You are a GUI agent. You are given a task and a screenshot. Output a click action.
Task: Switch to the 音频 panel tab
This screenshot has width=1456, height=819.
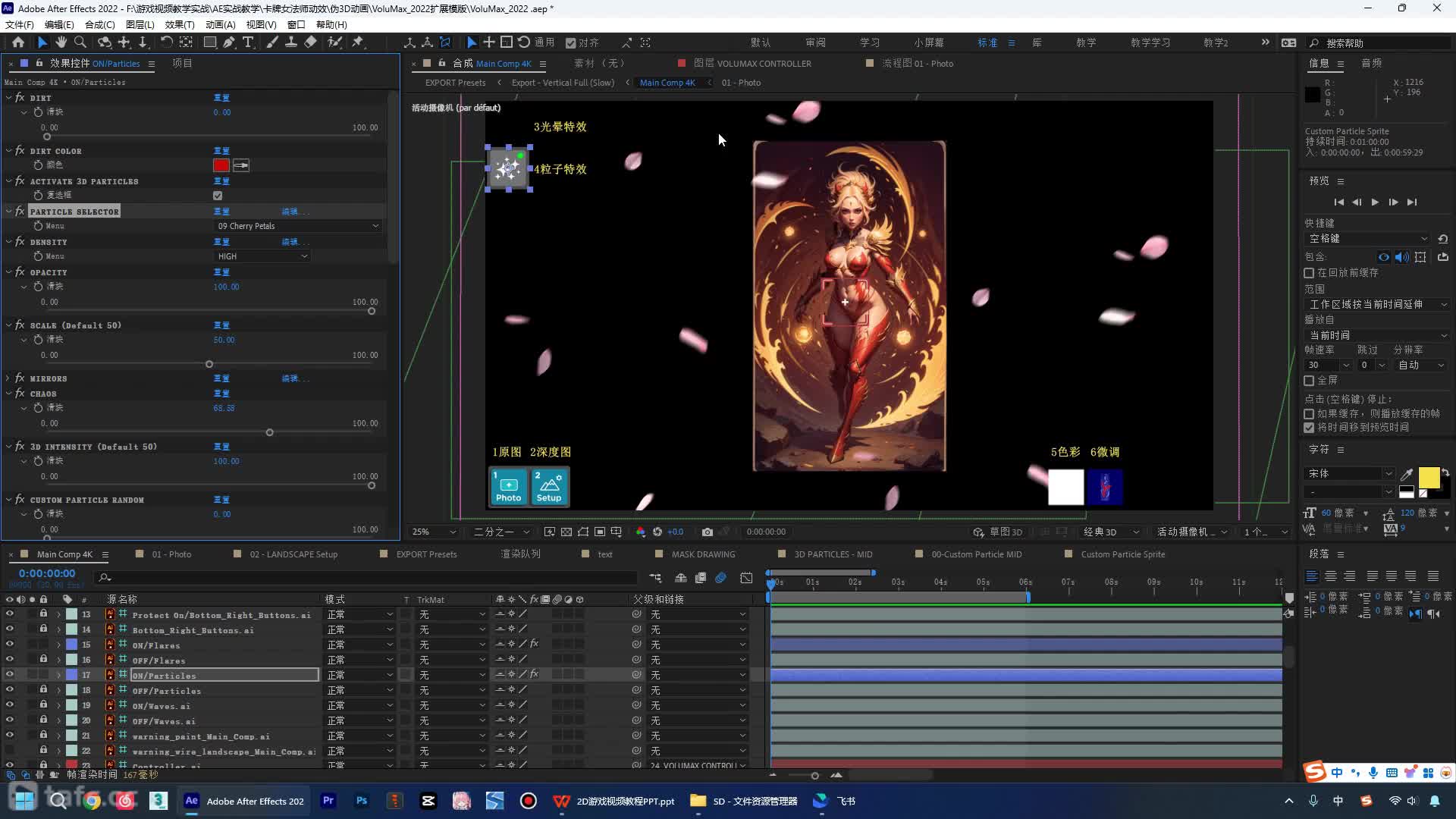pyautogui.click(x=1372, y=63)
